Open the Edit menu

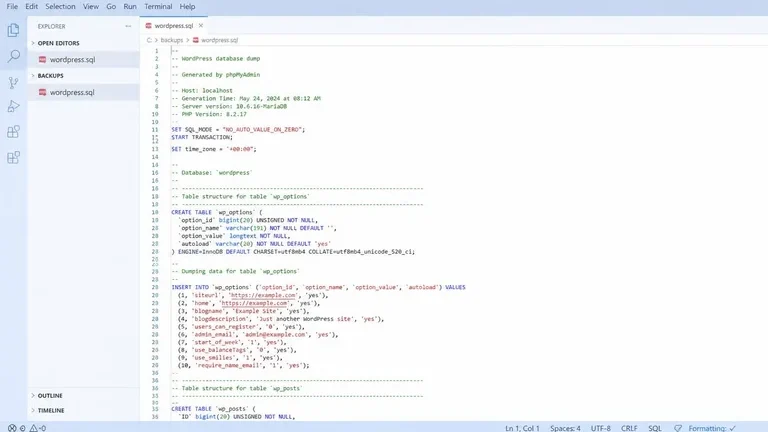31,6
